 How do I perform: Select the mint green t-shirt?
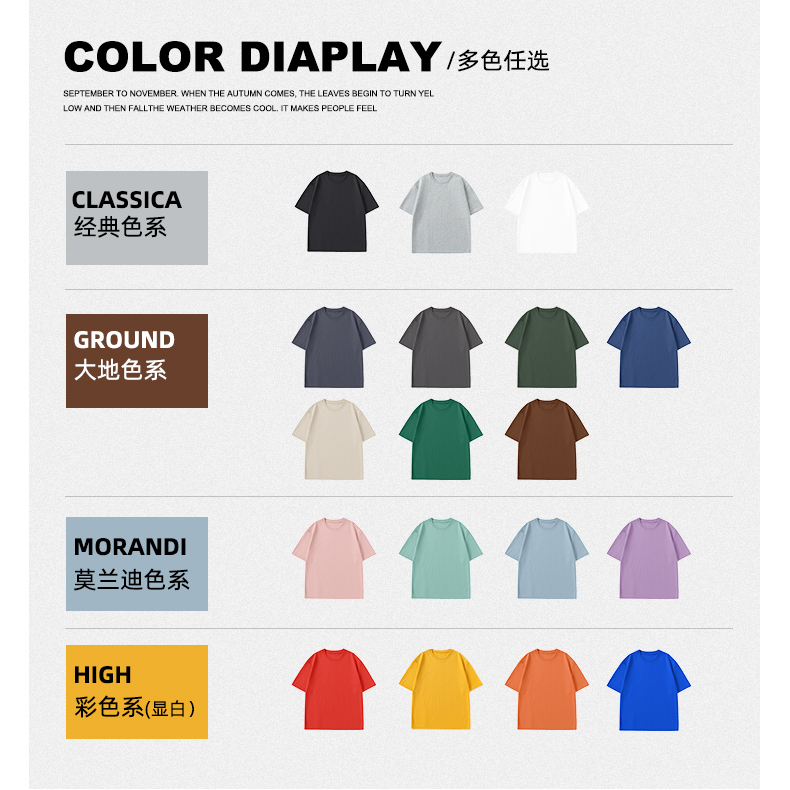coord(441,558)
